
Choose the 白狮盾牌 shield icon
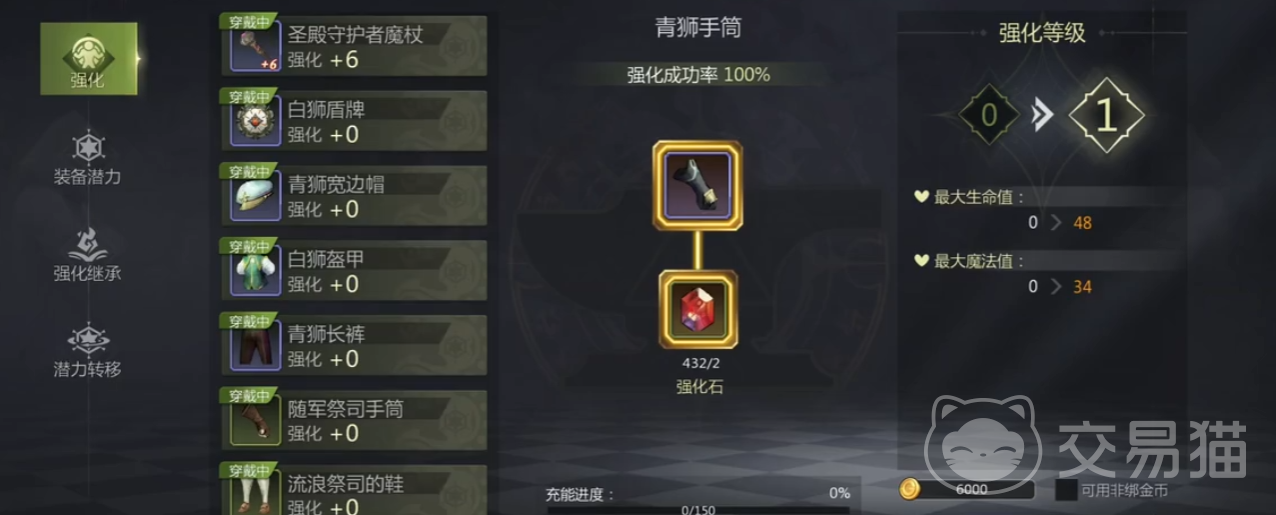tap(255, 122)
